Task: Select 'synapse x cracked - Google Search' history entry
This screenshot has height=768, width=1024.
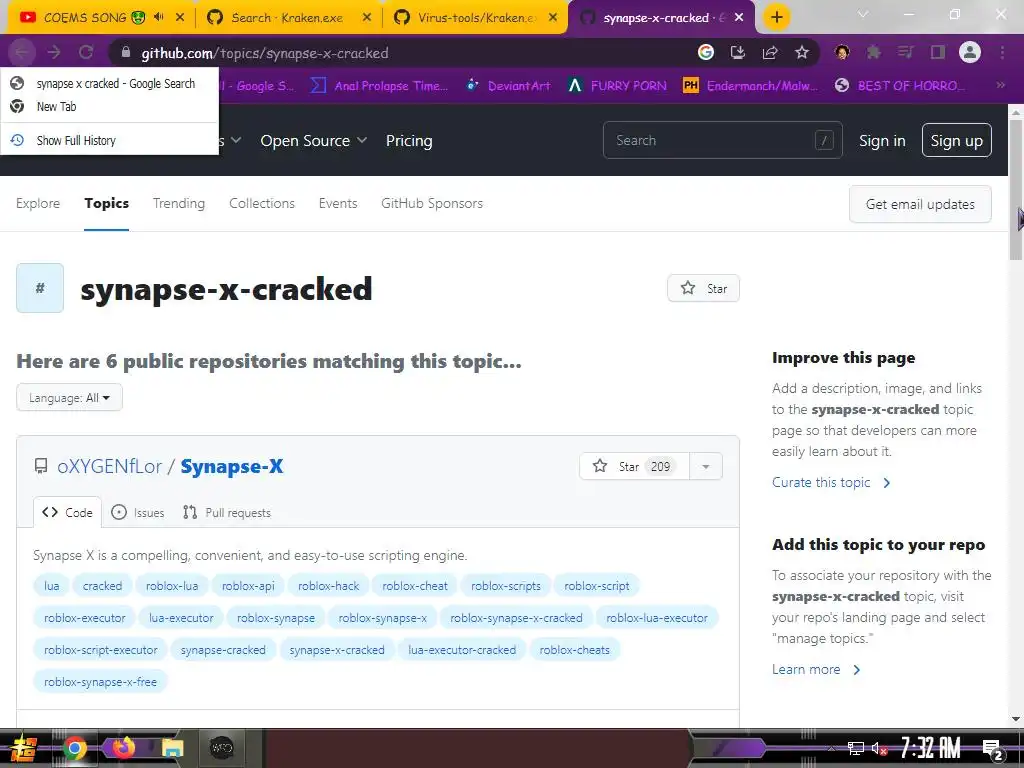Action: click(110, 84)
